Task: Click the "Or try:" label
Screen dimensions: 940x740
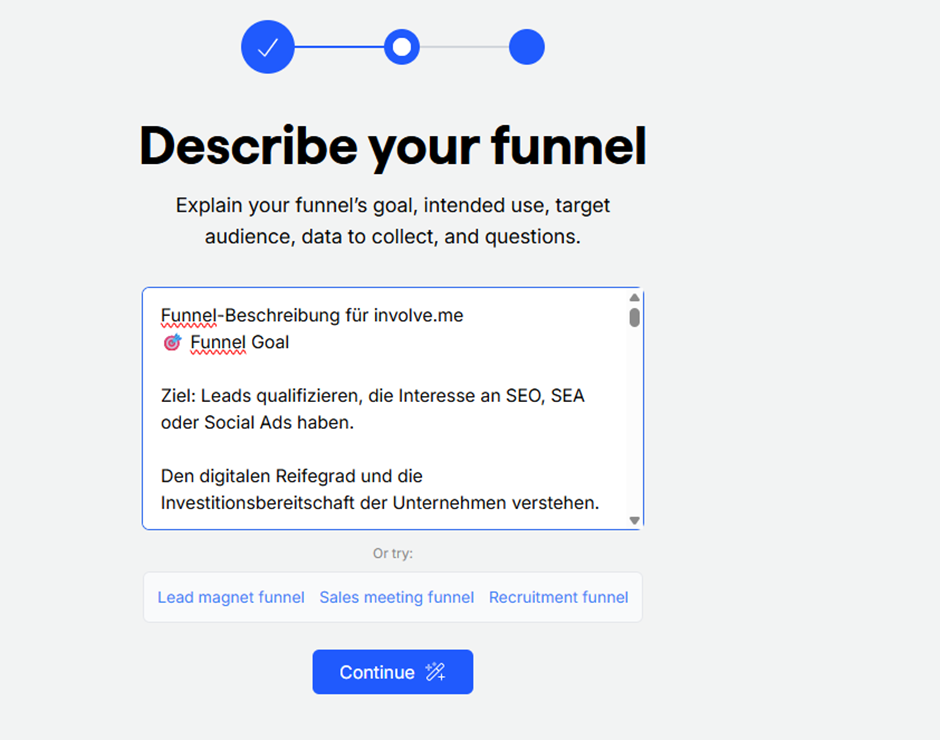Action: point(392,553)
